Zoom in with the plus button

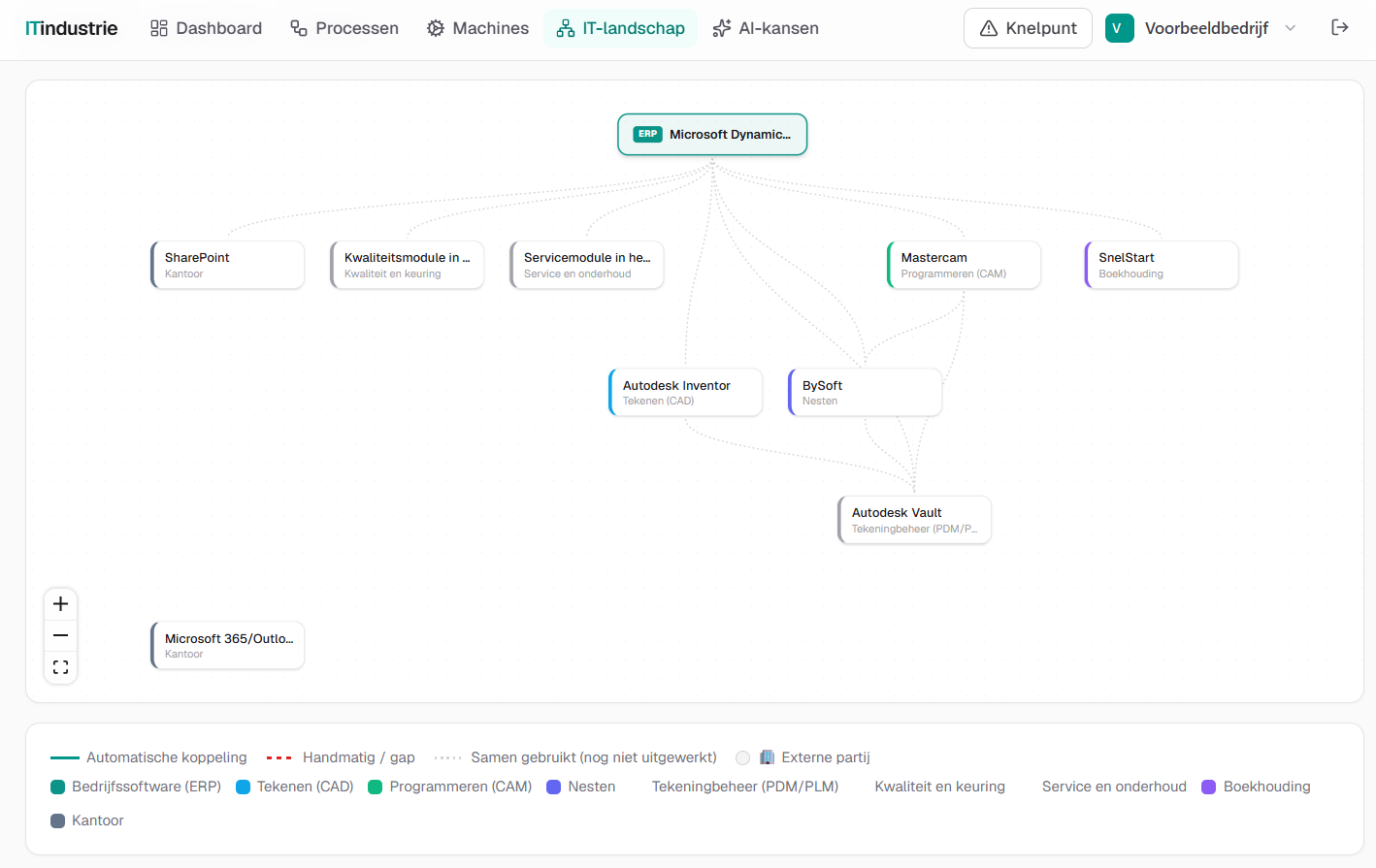[60, 604]
